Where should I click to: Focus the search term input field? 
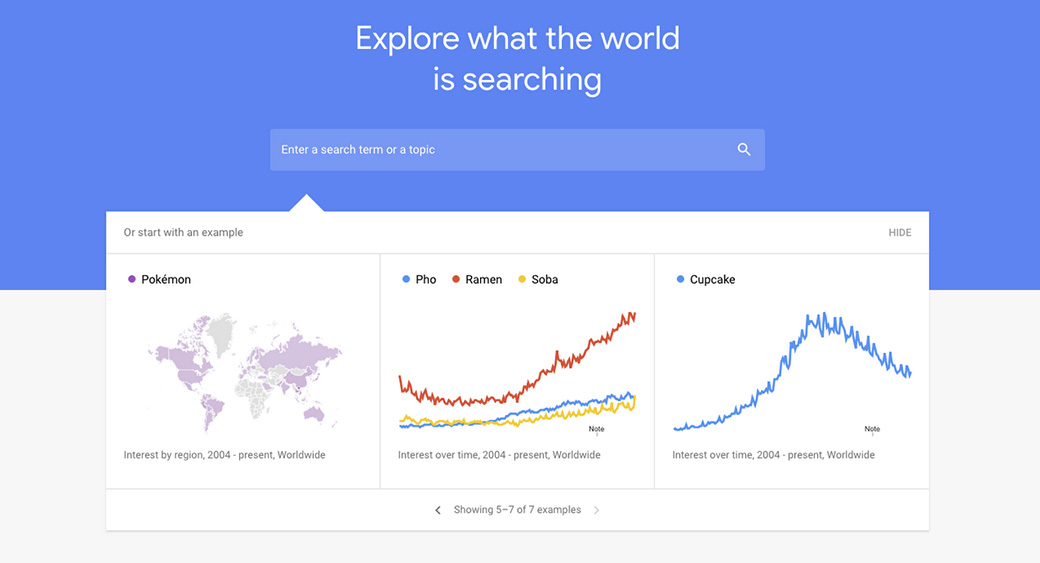pos(500,150)
